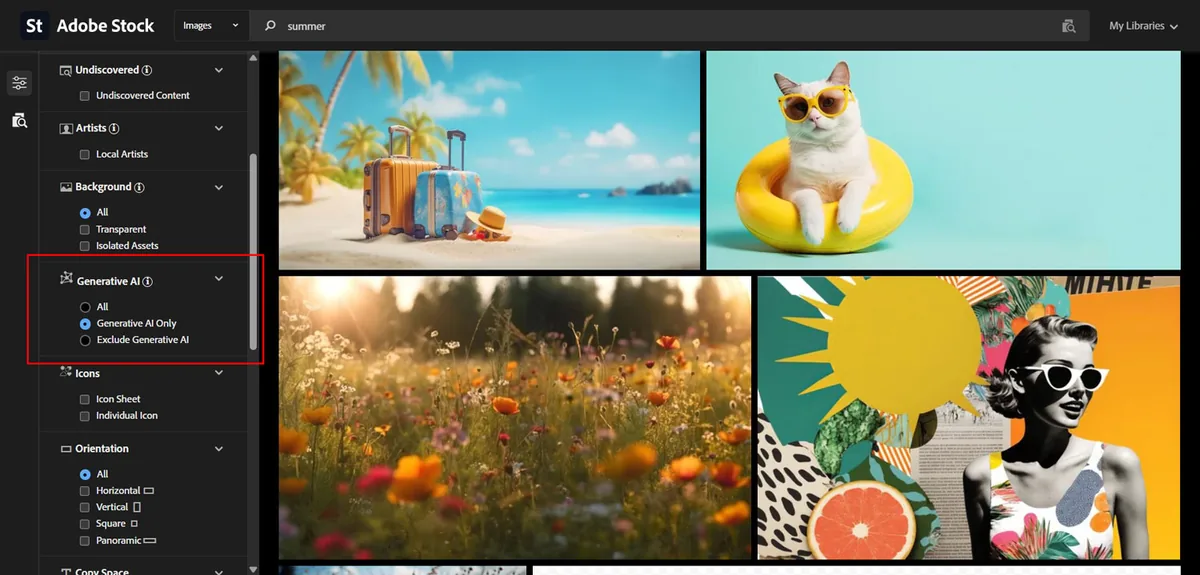Check the Horizontal orientation checkbox
1200x575 pixels.
(85, 491)
